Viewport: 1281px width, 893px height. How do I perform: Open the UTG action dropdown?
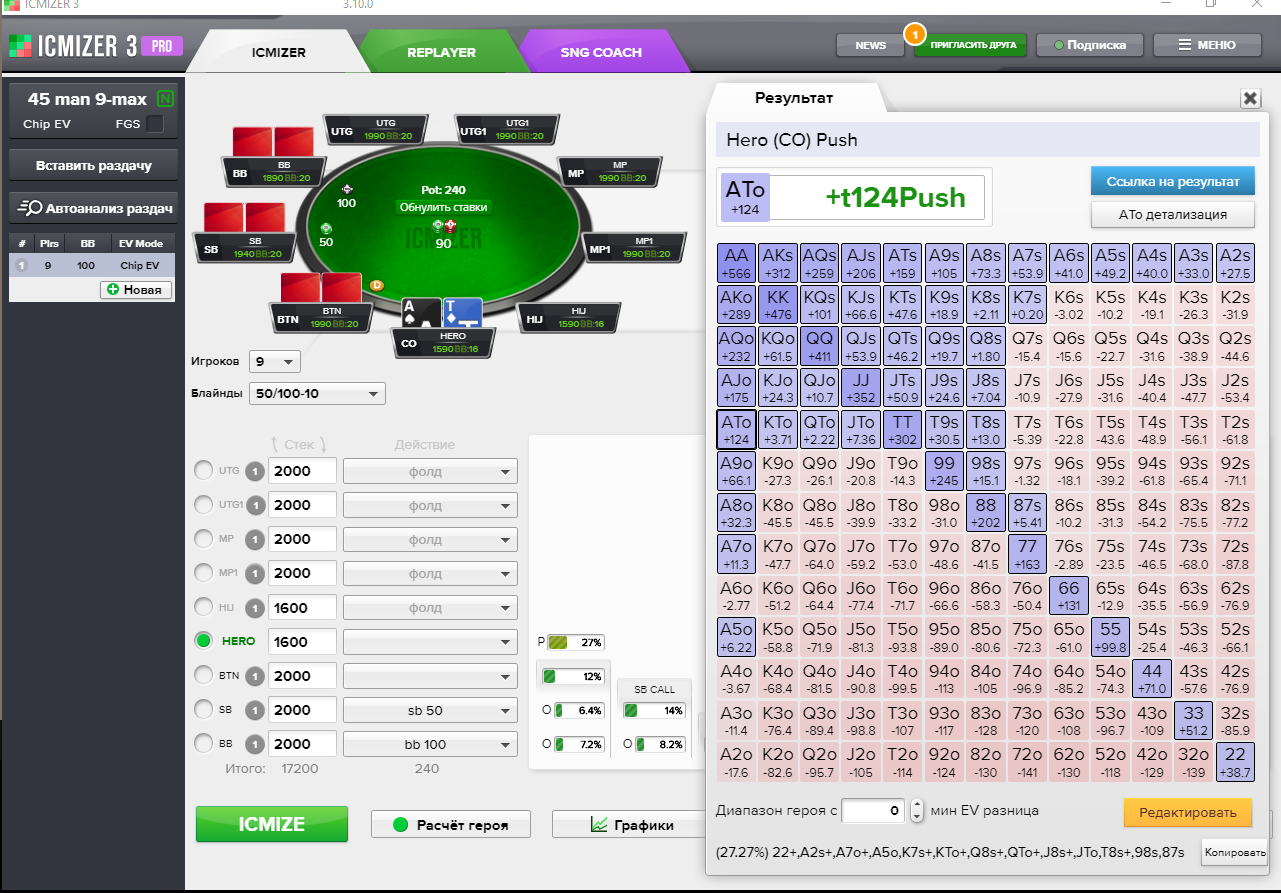430,471
